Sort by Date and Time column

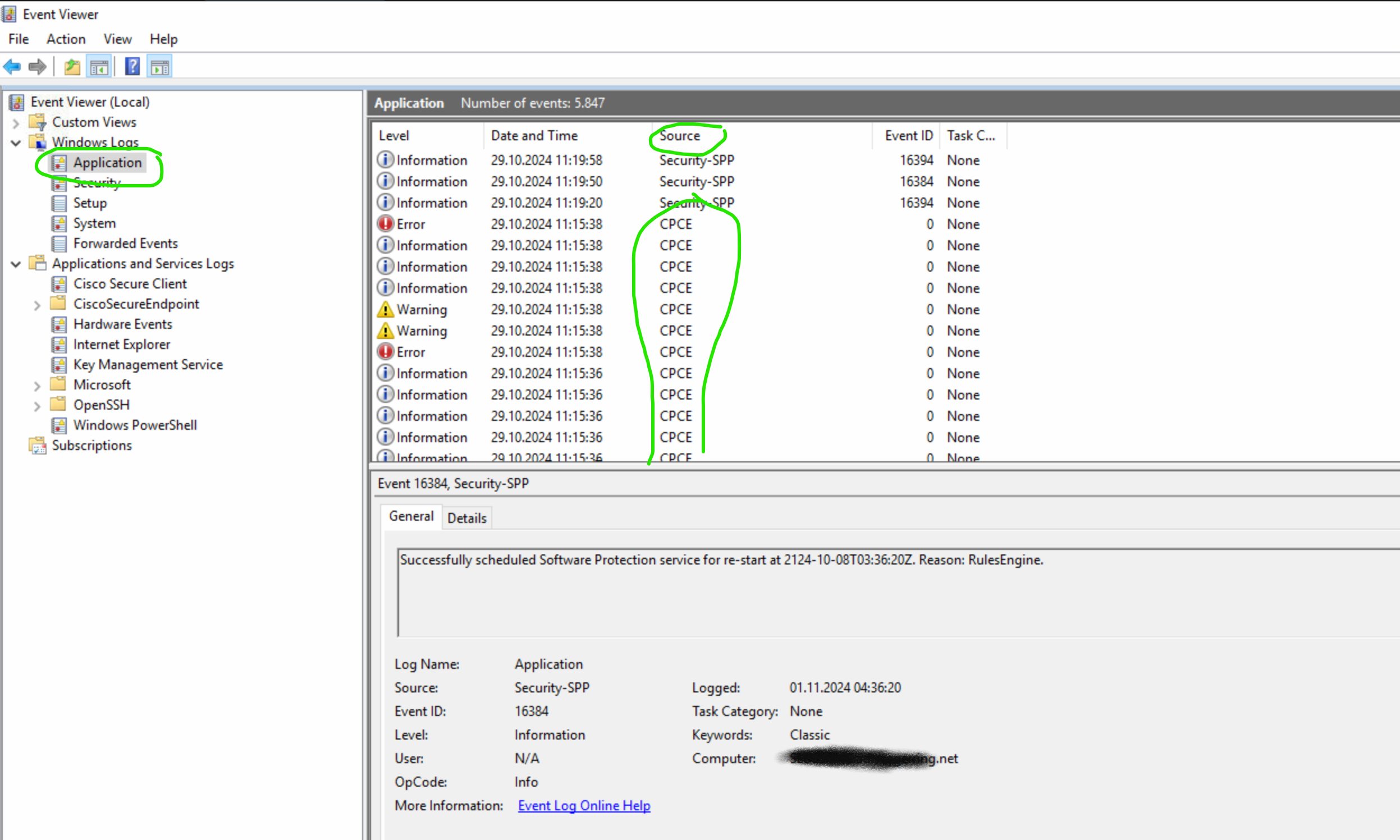pyautogui.click(x=534, y=136)
